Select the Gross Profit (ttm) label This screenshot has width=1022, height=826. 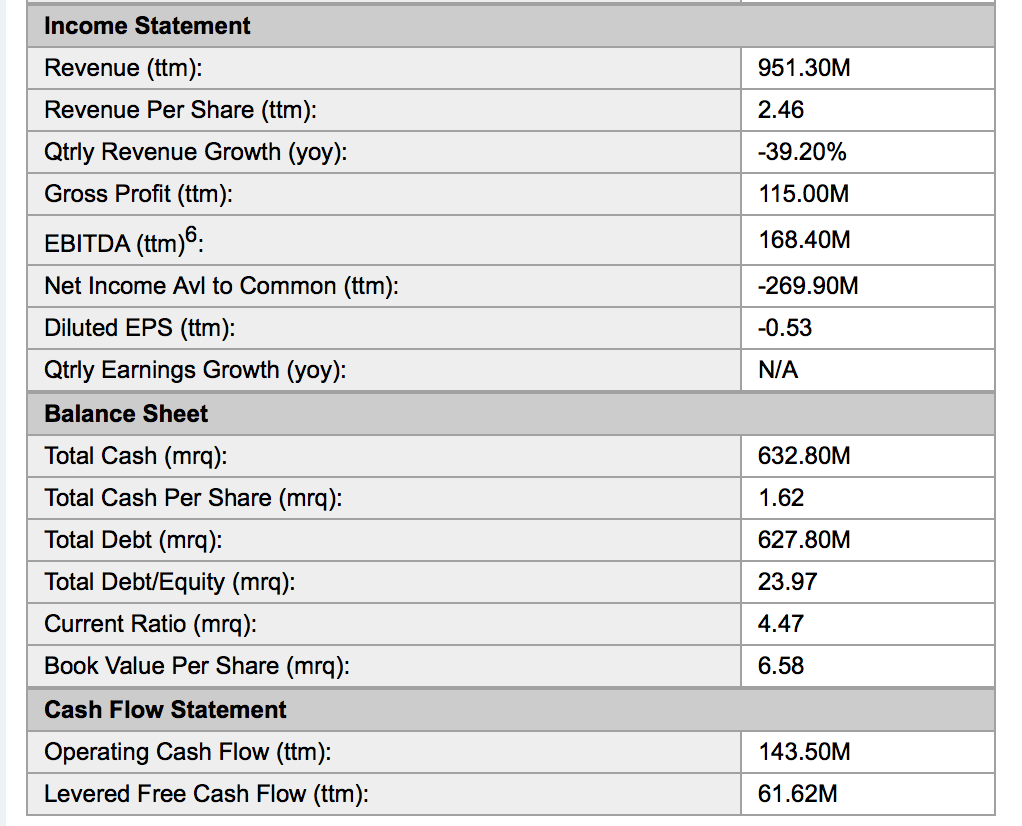point(138,194)
